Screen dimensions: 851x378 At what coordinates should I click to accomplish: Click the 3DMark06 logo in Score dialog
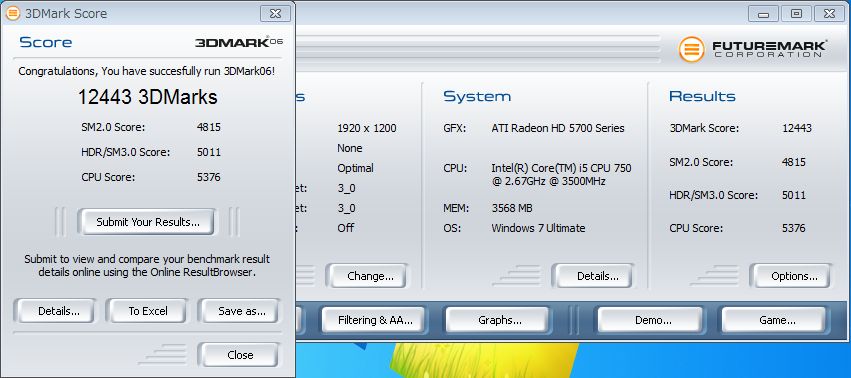[239, 42]
